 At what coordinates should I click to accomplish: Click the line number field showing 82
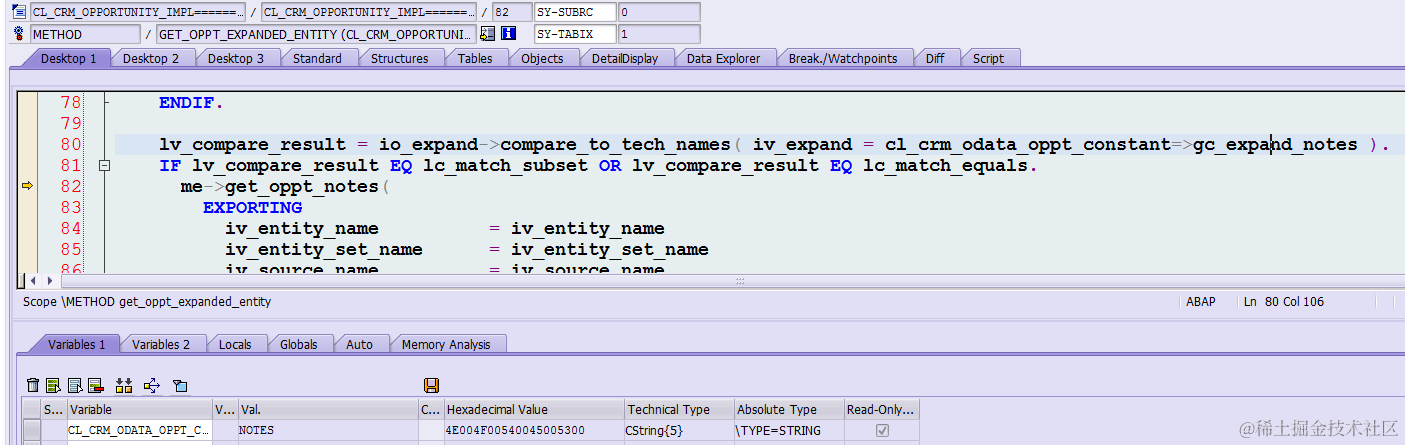click(x=512, y=12)
